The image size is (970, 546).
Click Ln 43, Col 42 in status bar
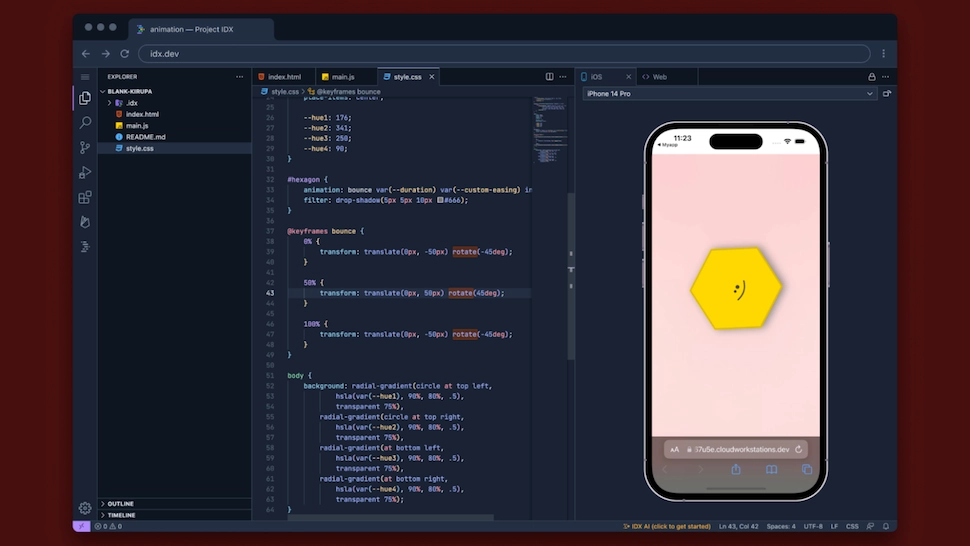click(x=739, y=526)
